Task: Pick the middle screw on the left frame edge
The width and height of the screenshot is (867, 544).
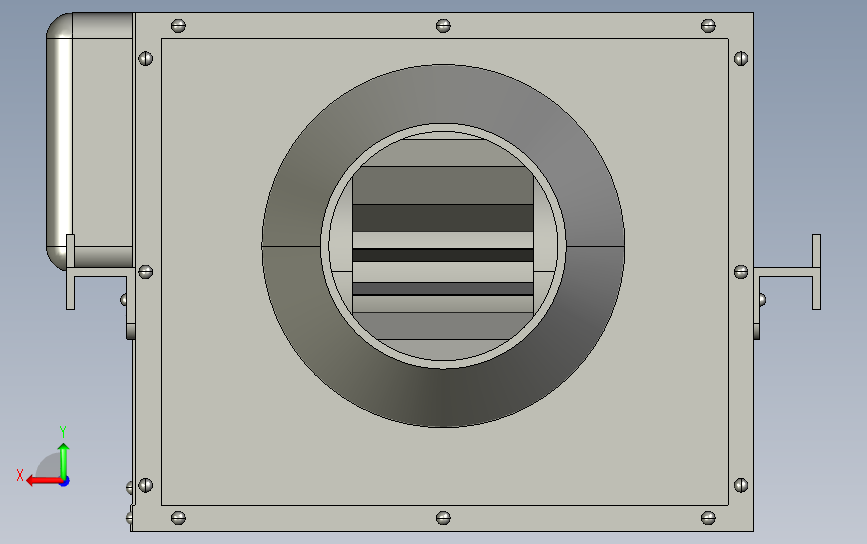Action: [145, 271]
